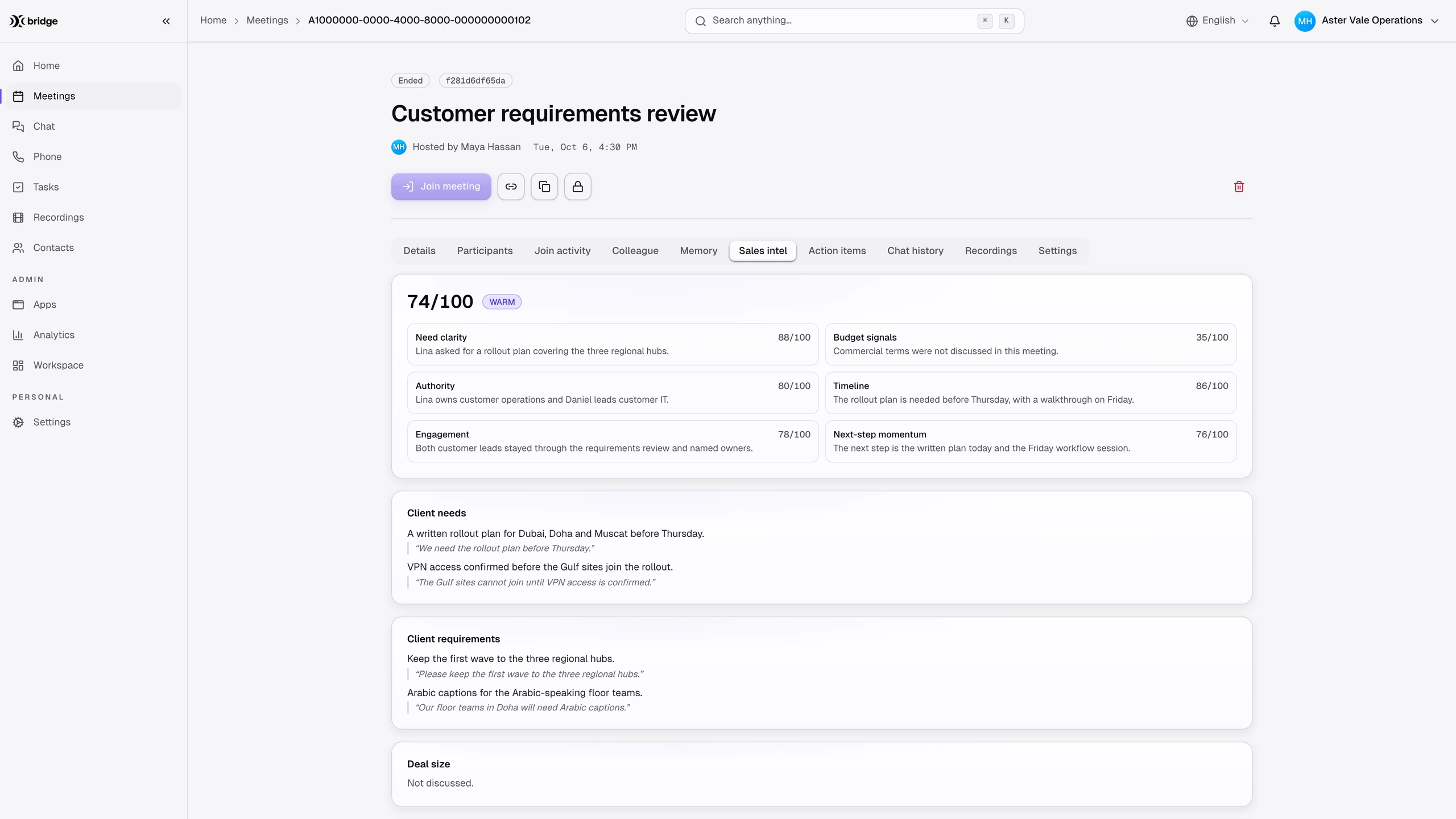The height and width of the screenshot is (819, 1456).
Task: Open Home in the sidebar
Action: pos(93,66)
